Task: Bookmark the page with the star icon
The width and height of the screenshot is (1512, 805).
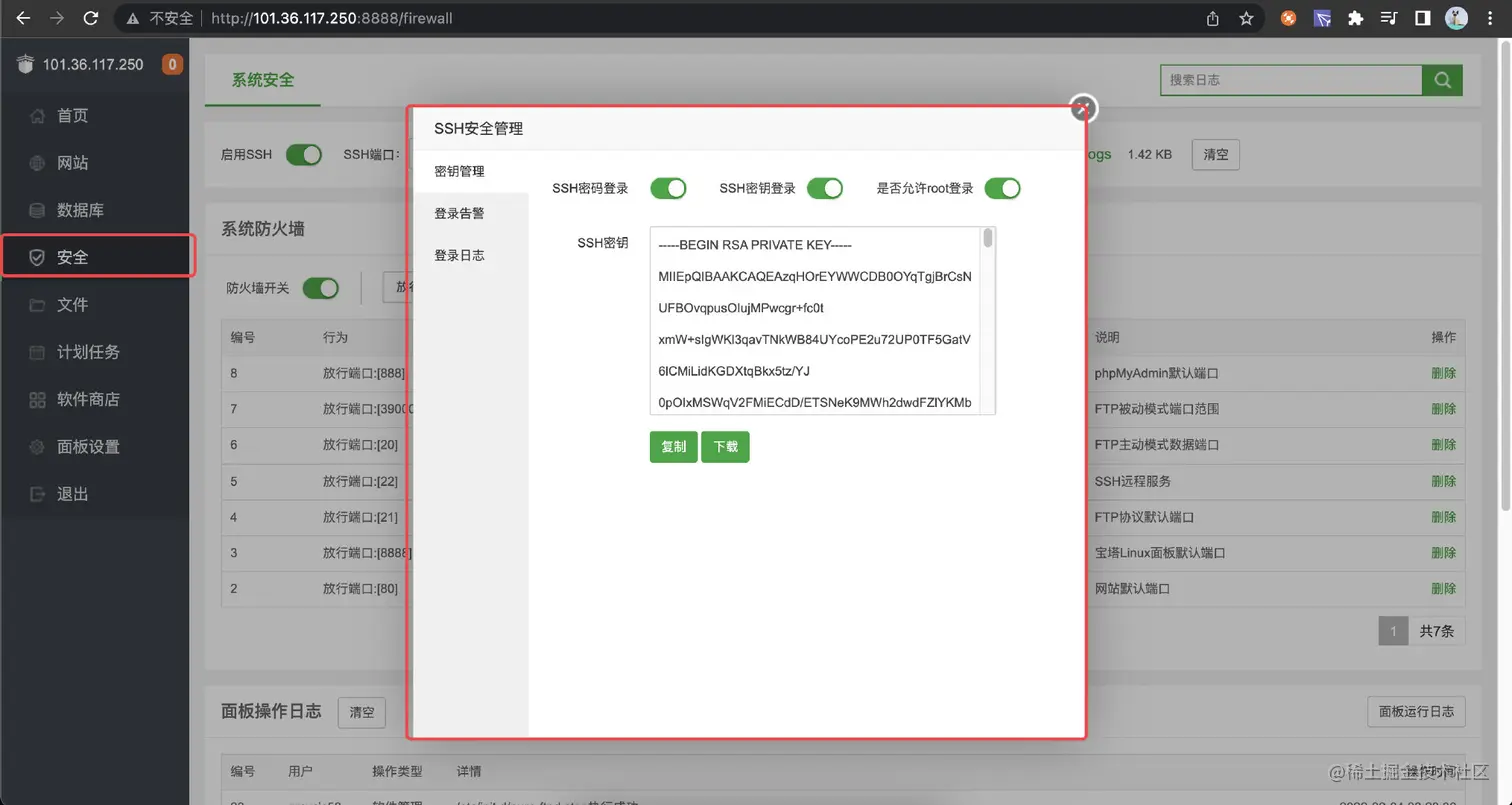Action: point(1246,18)
